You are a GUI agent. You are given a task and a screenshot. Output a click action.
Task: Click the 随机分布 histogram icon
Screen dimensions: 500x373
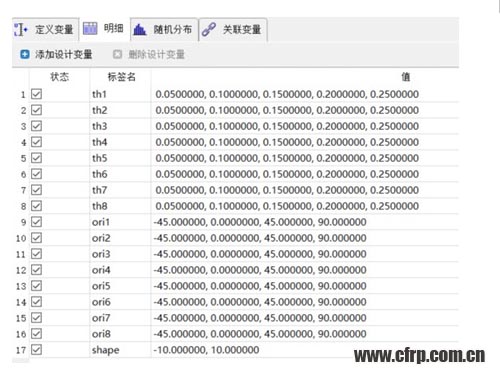(140, 30)
